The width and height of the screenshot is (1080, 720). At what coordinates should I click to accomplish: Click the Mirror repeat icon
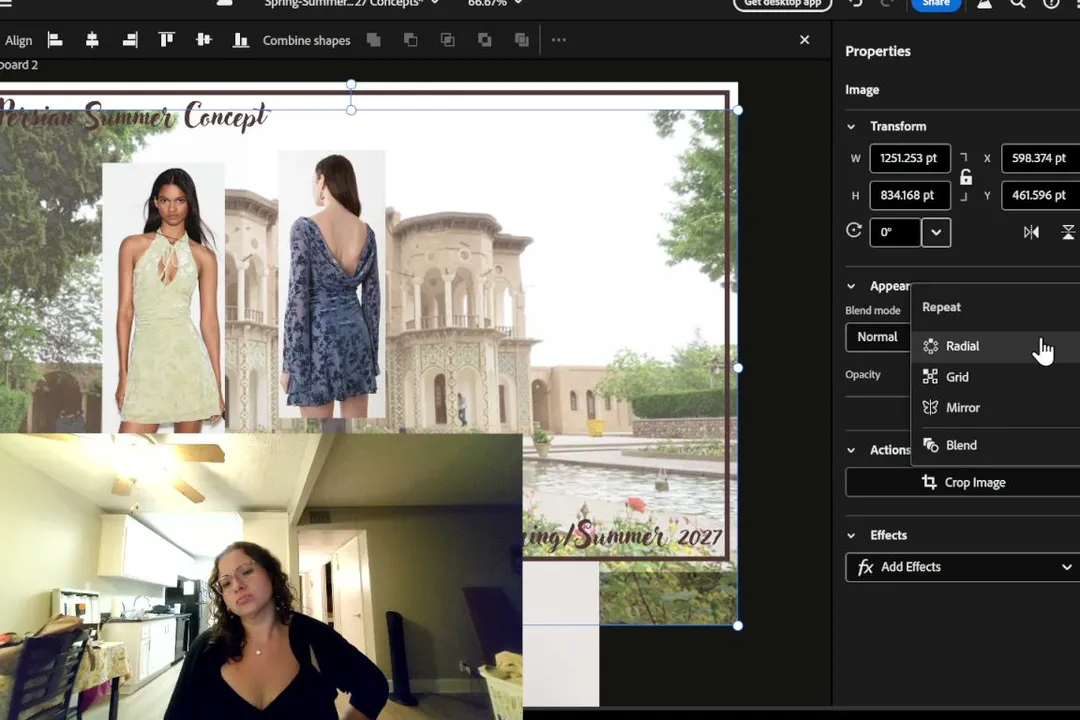point(931,408)
